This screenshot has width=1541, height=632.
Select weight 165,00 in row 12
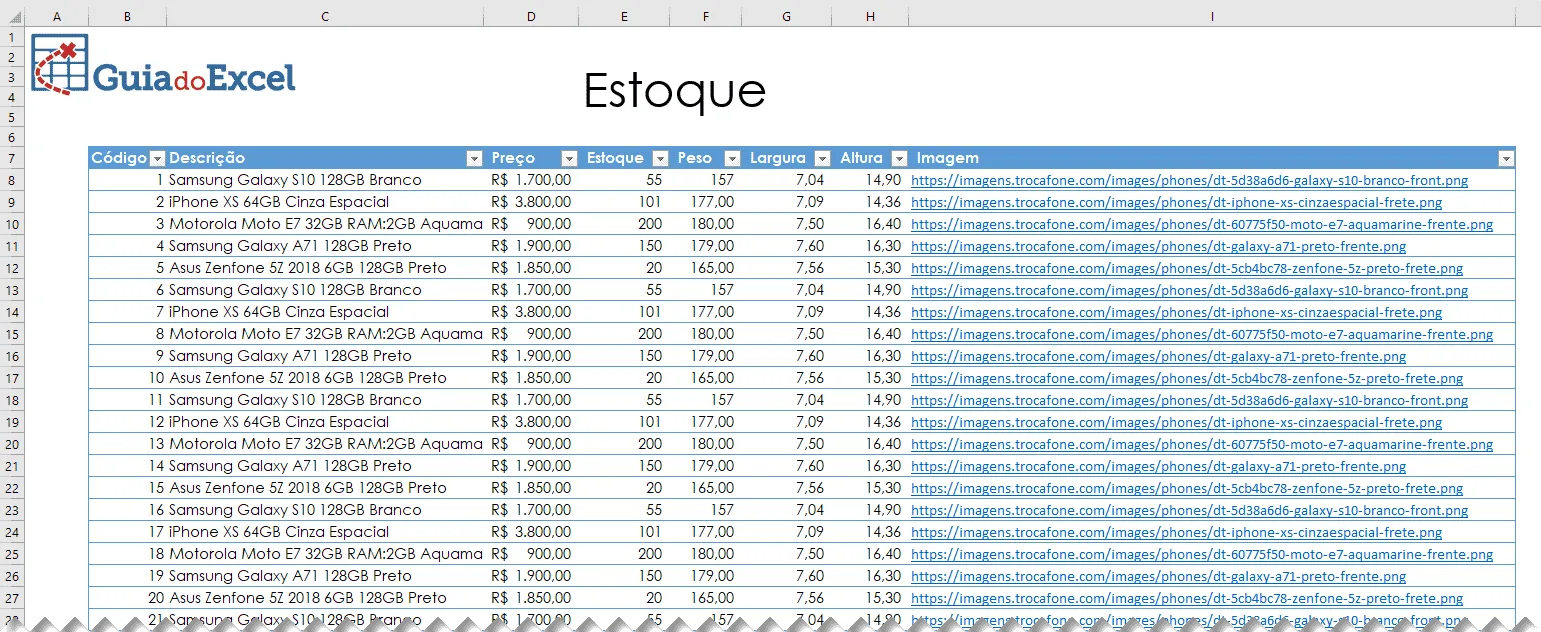(x=706, y=268)
